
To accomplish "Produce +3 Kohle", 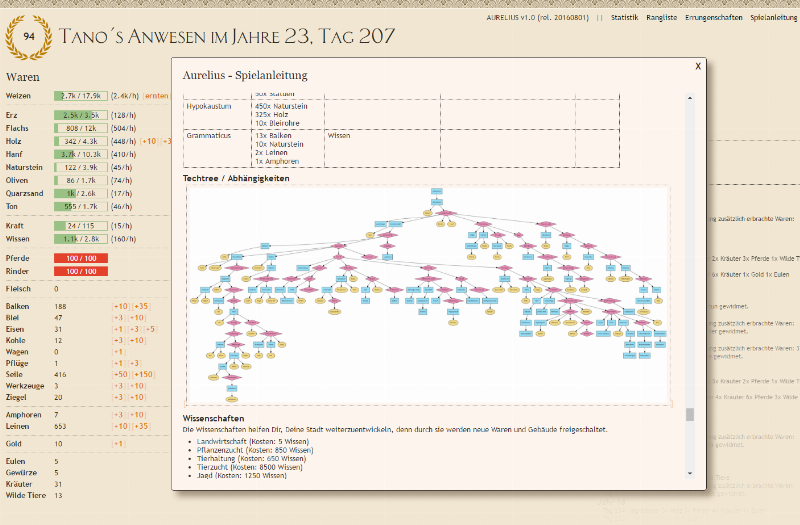I will pyautogui.click(x=118, y=340).
